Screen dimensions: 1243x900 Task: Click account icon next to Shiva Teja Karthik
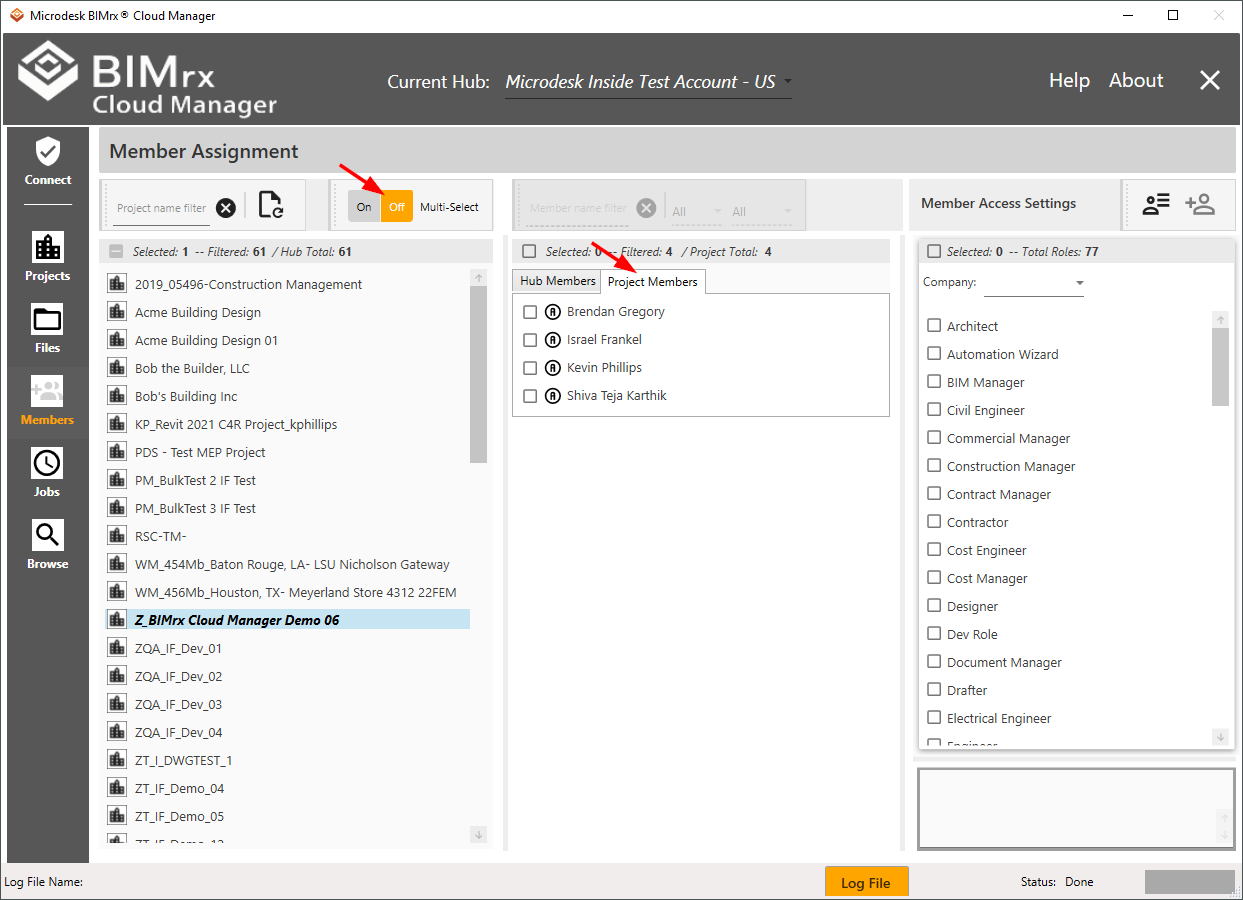pyautogui.click(x=553, y=396)
